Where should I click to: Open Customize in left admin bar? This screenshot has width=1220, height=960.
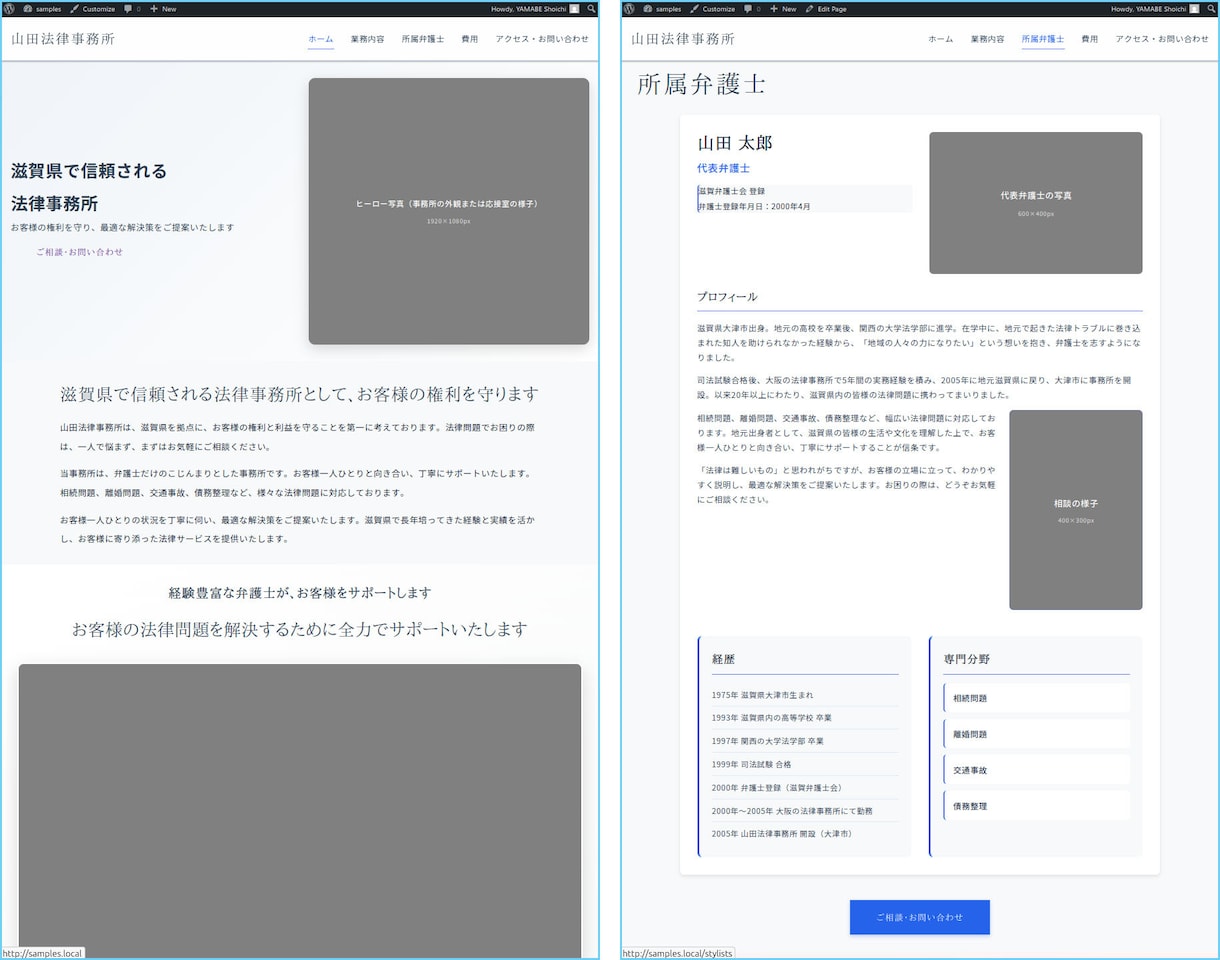tap(92, 8)
